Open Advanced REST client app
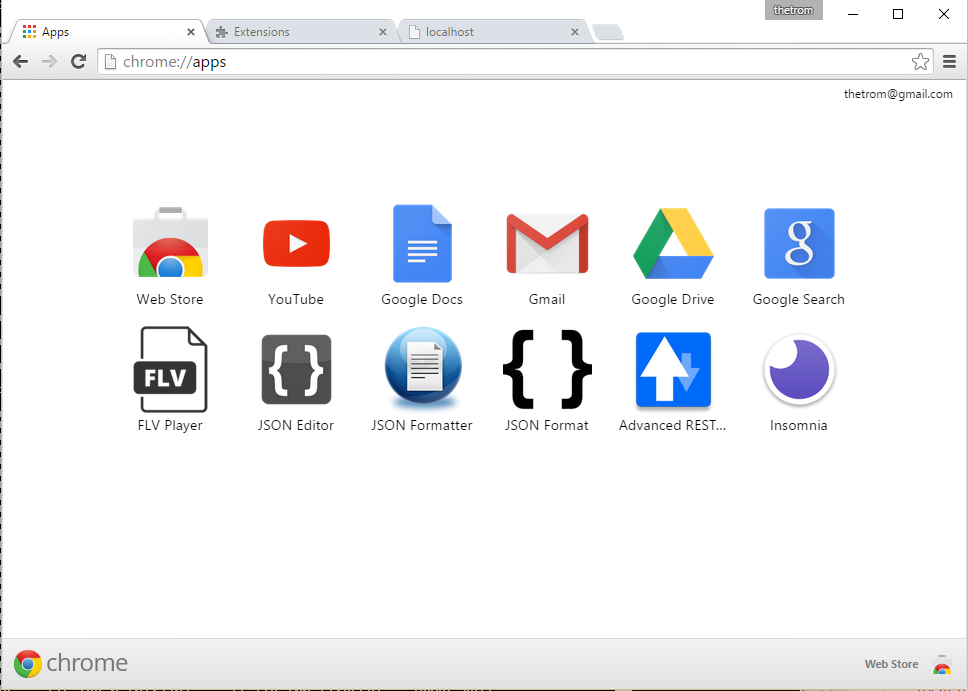Viewport: 968px width, 691px height. click(x=673, y=370)
